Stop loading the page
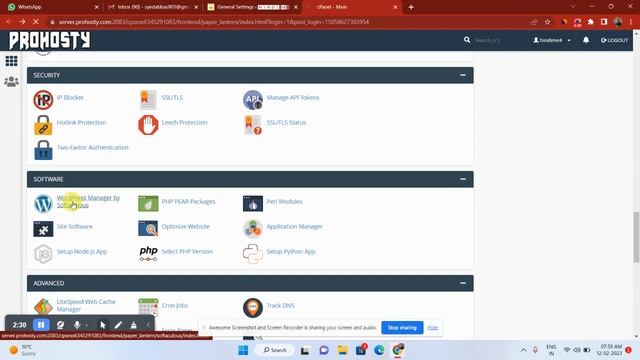This screenshot has height=360, width=640. tap(36, 22)
